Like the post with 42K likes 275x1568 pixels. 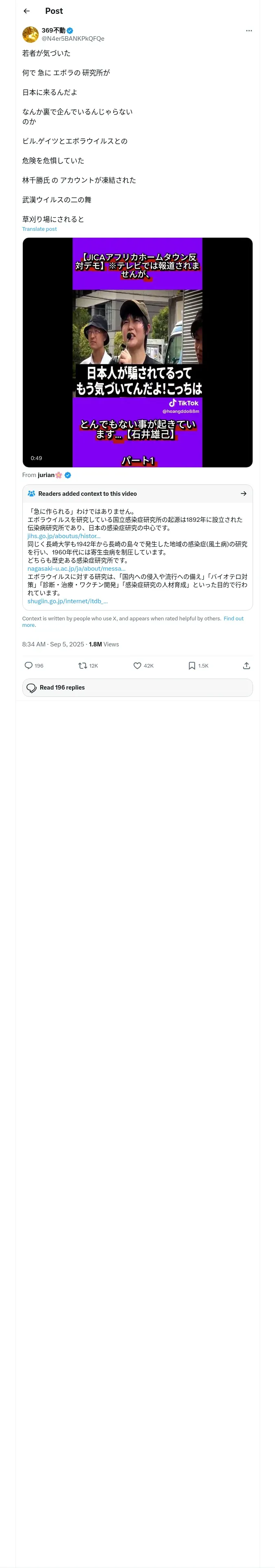[138, 665]
